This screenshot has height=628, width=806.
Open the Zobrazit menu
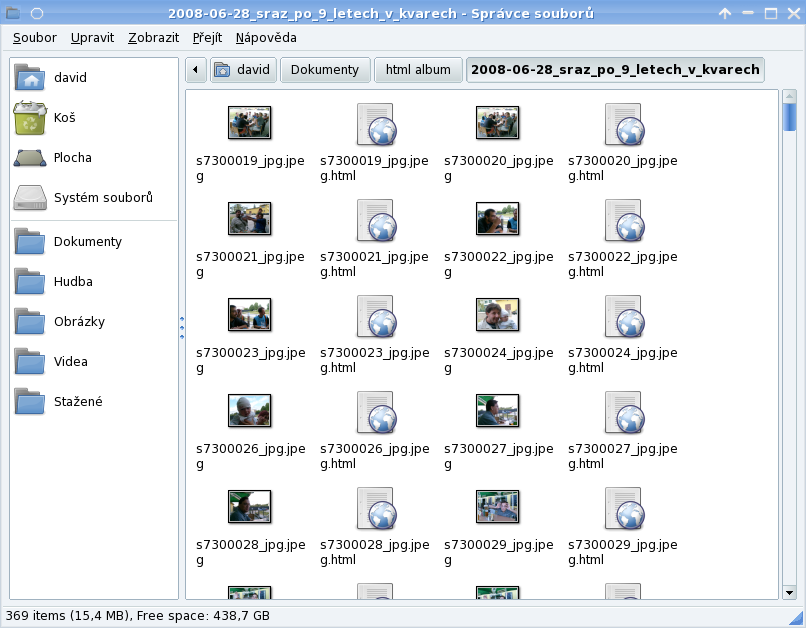click(153, 38)
